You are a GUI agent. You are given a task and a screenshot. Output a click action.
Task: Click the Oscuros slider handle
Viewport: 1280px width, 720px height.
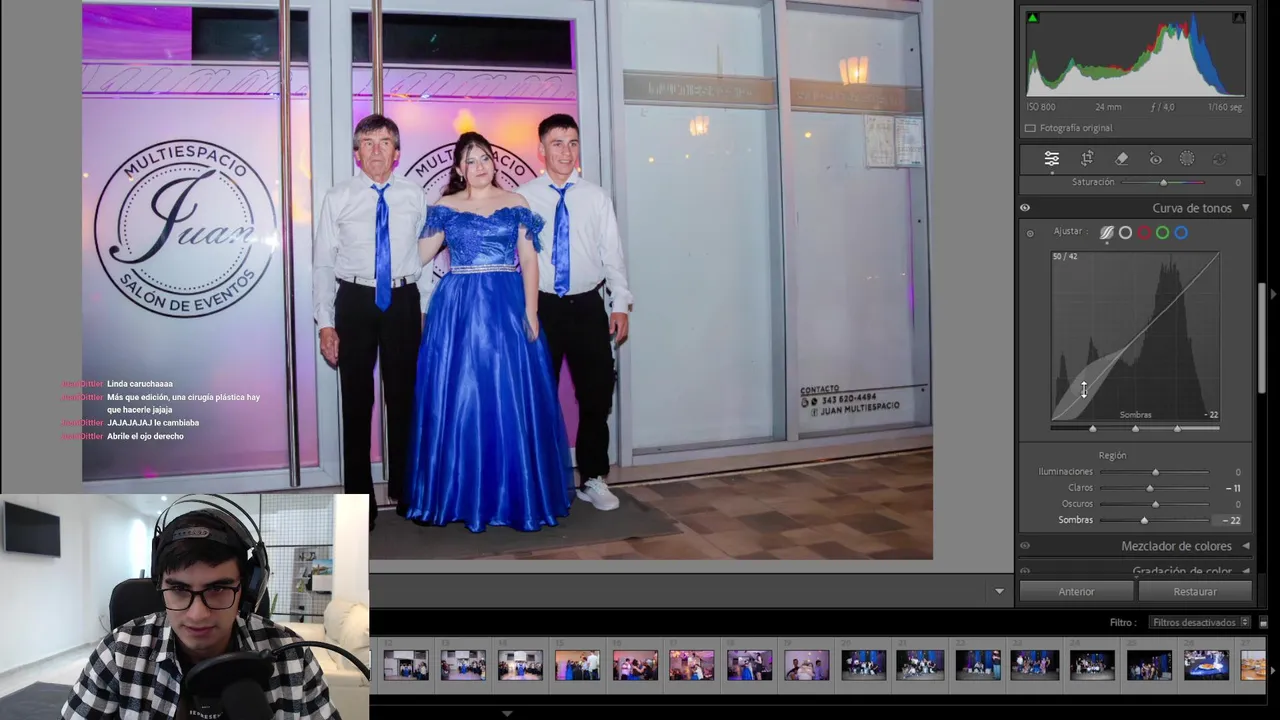1156,504
